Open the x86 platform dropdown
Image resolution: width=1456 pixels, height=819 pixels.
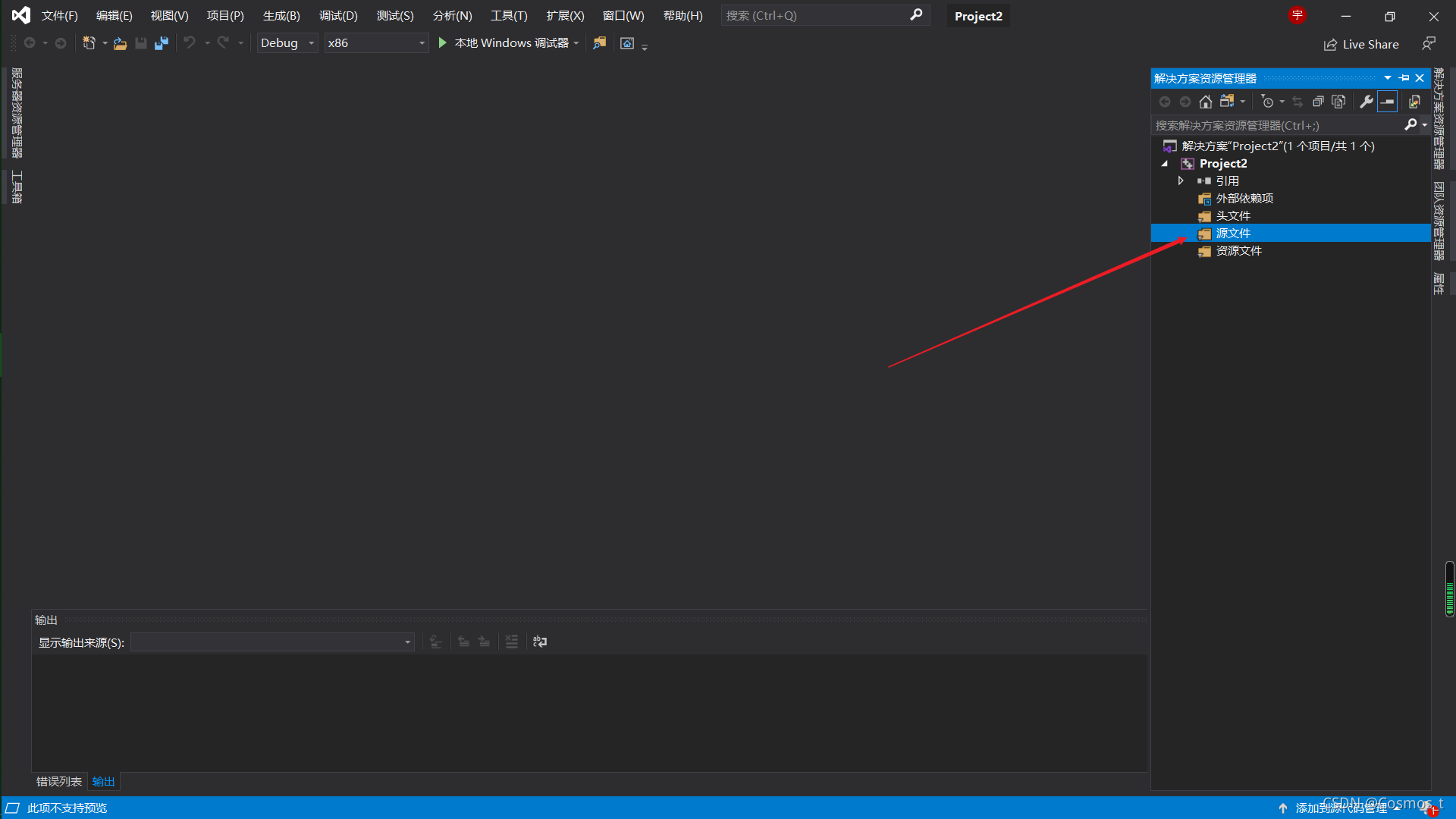pyautogui.click(x=376, y=43)
